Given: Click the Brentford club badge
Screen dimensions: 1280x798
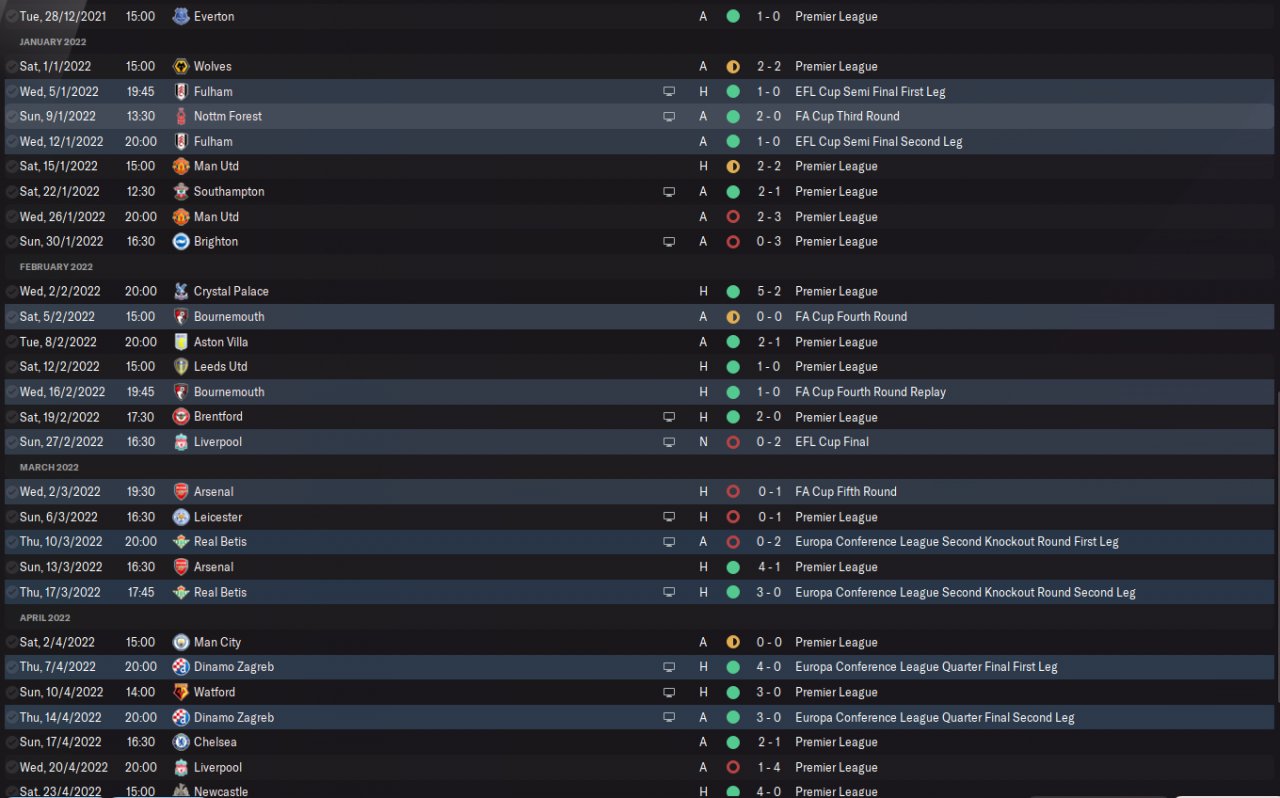Looking at the screenshot, I should (181, 416).
